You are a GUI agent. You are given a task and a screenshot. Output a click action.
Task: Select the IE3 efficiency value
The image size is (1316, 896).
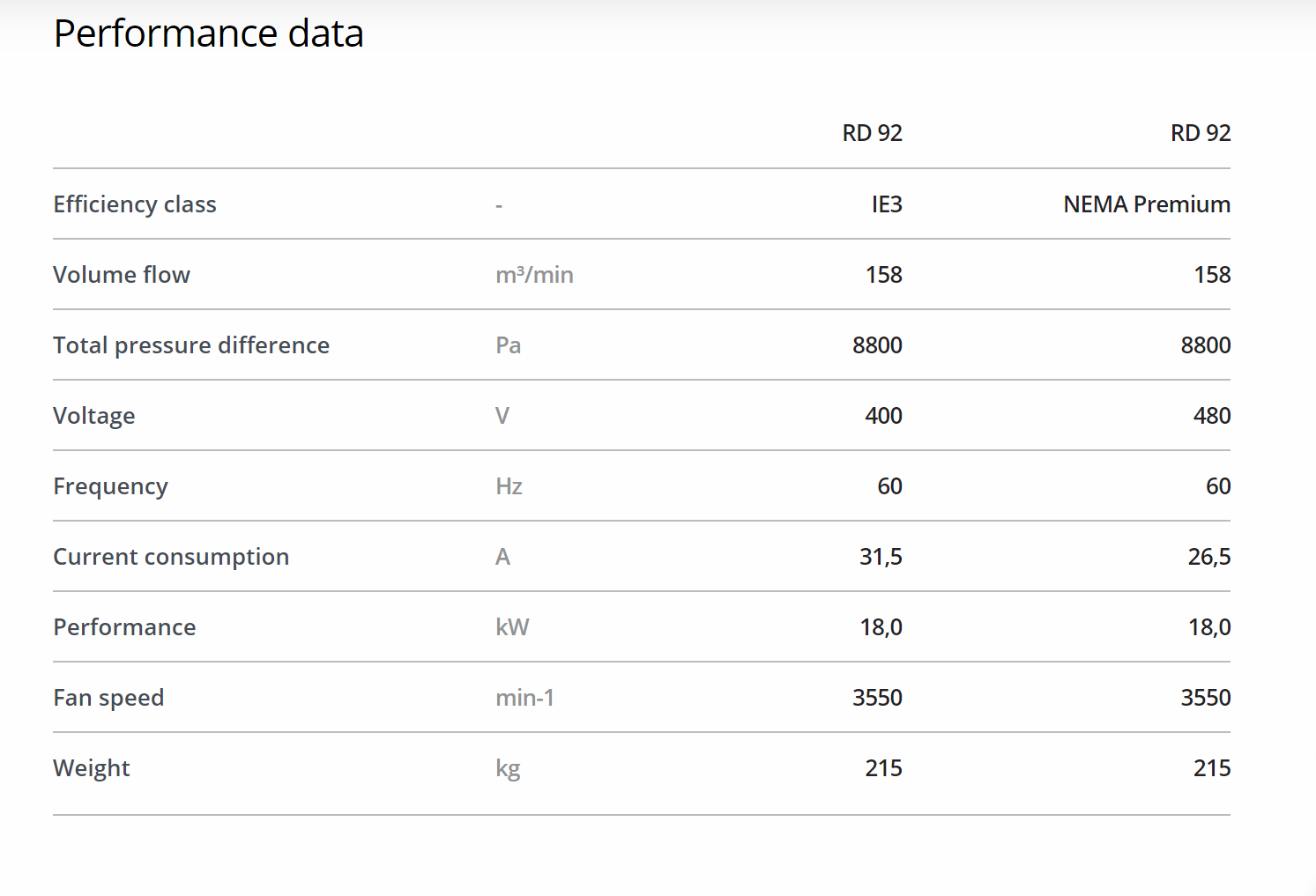tap(887, 204)
